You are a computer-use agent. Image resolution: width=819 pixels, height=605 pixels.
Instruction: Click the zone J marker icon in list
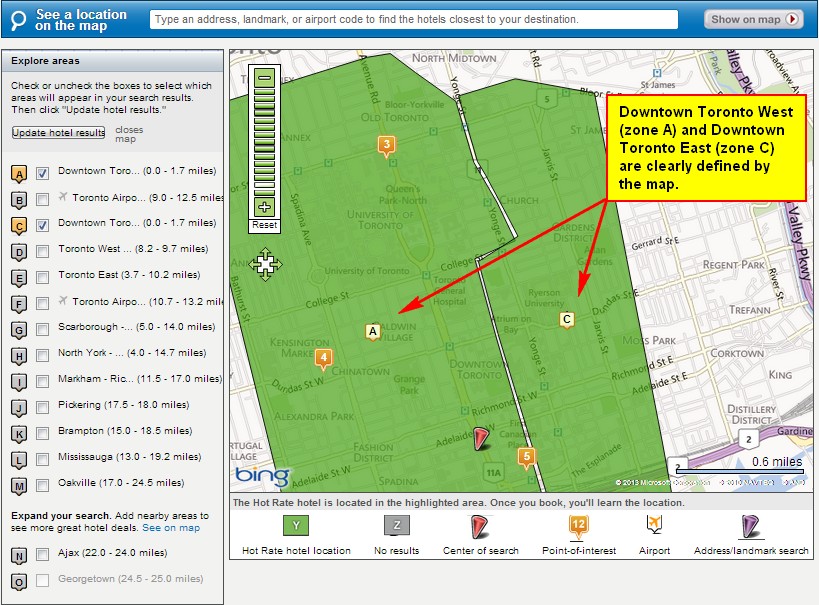[19, 408]
